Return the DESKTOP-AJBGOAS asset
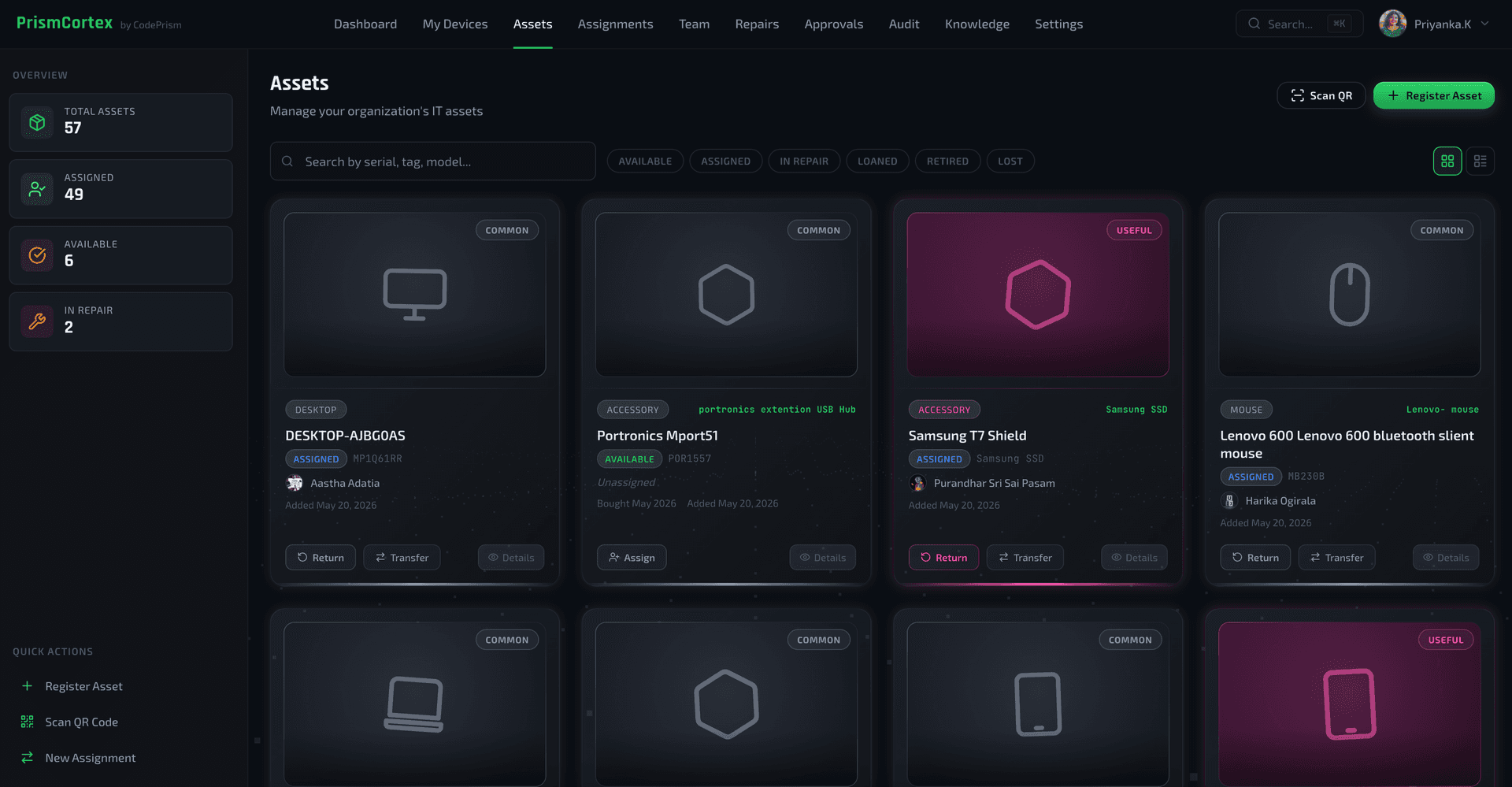This screenshot has width=1512, height=787. (x=320, y=558)
